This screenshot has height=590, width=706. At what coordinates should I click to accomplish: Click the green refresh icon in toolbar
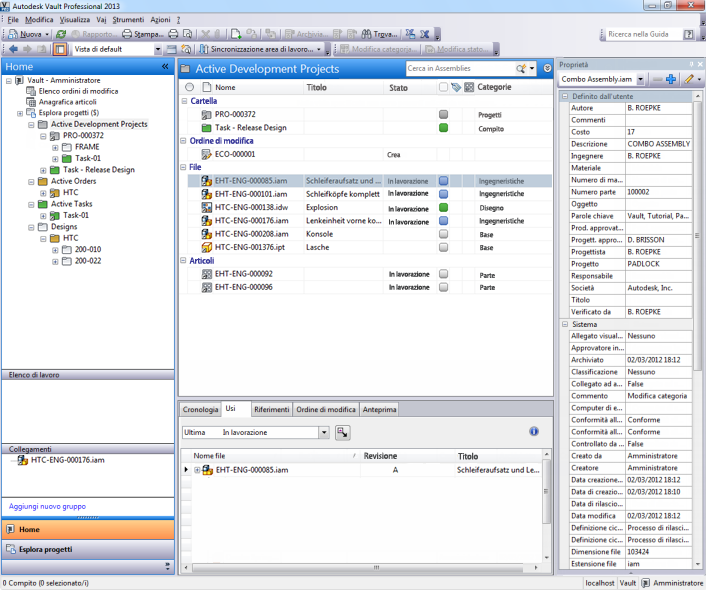click(x=61, y=34)
